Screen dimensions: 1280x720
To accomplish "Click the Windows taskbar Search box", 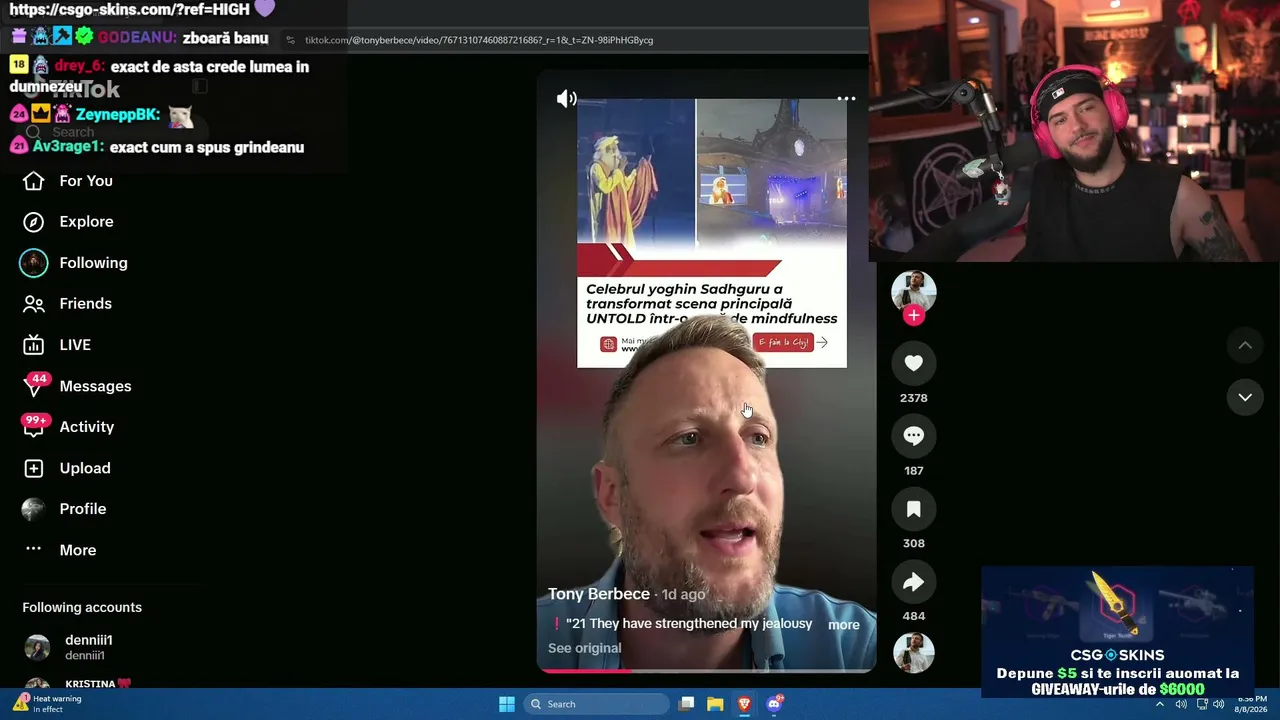I will (x=597, y=704).
